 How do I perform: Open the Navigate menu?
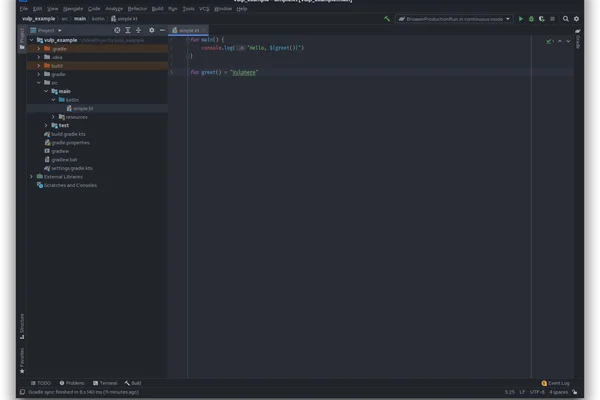[73, 8]
